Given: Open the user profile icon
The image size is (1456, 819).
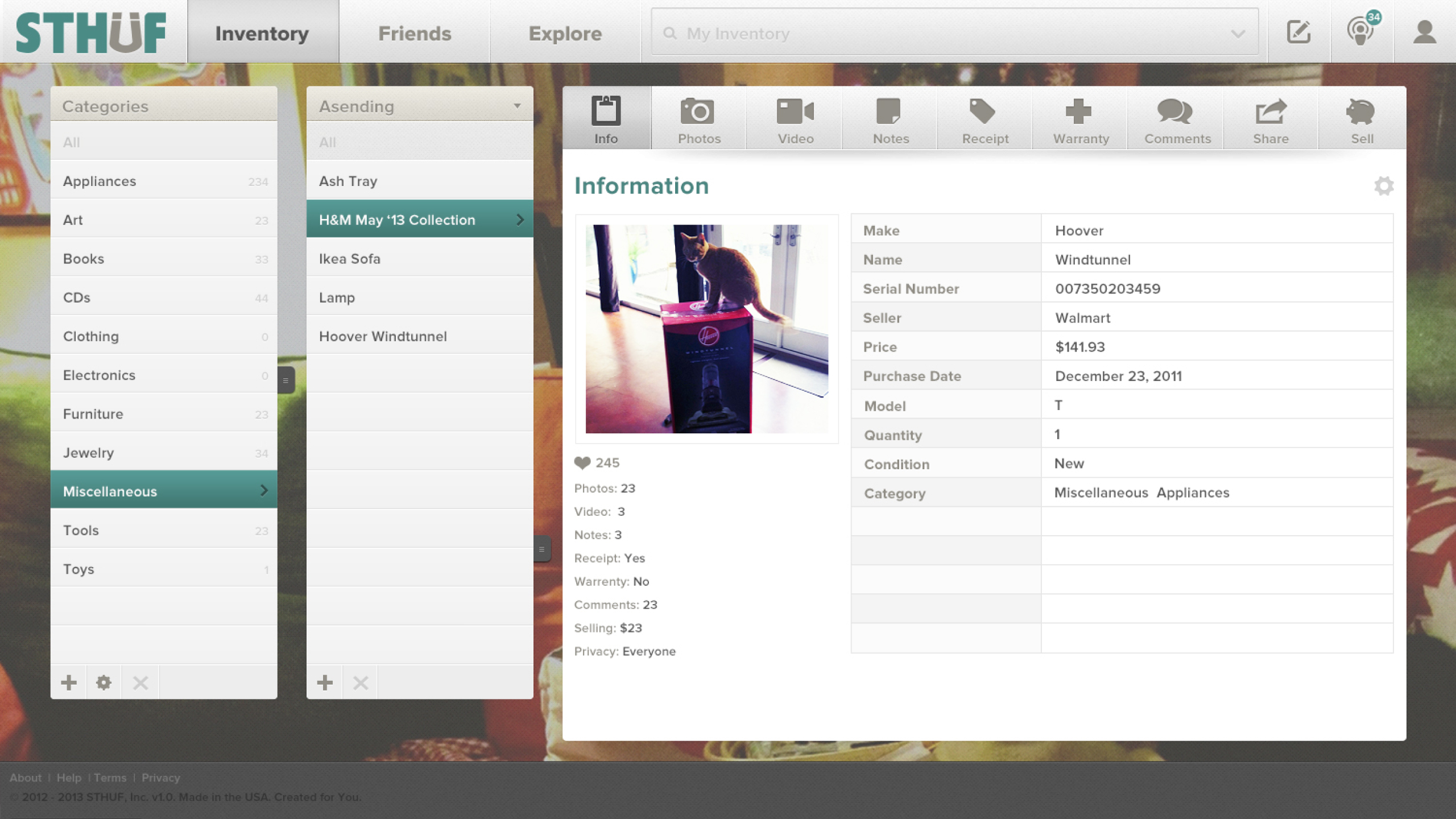Looking at the screenshot, I should click(1424, 32).
